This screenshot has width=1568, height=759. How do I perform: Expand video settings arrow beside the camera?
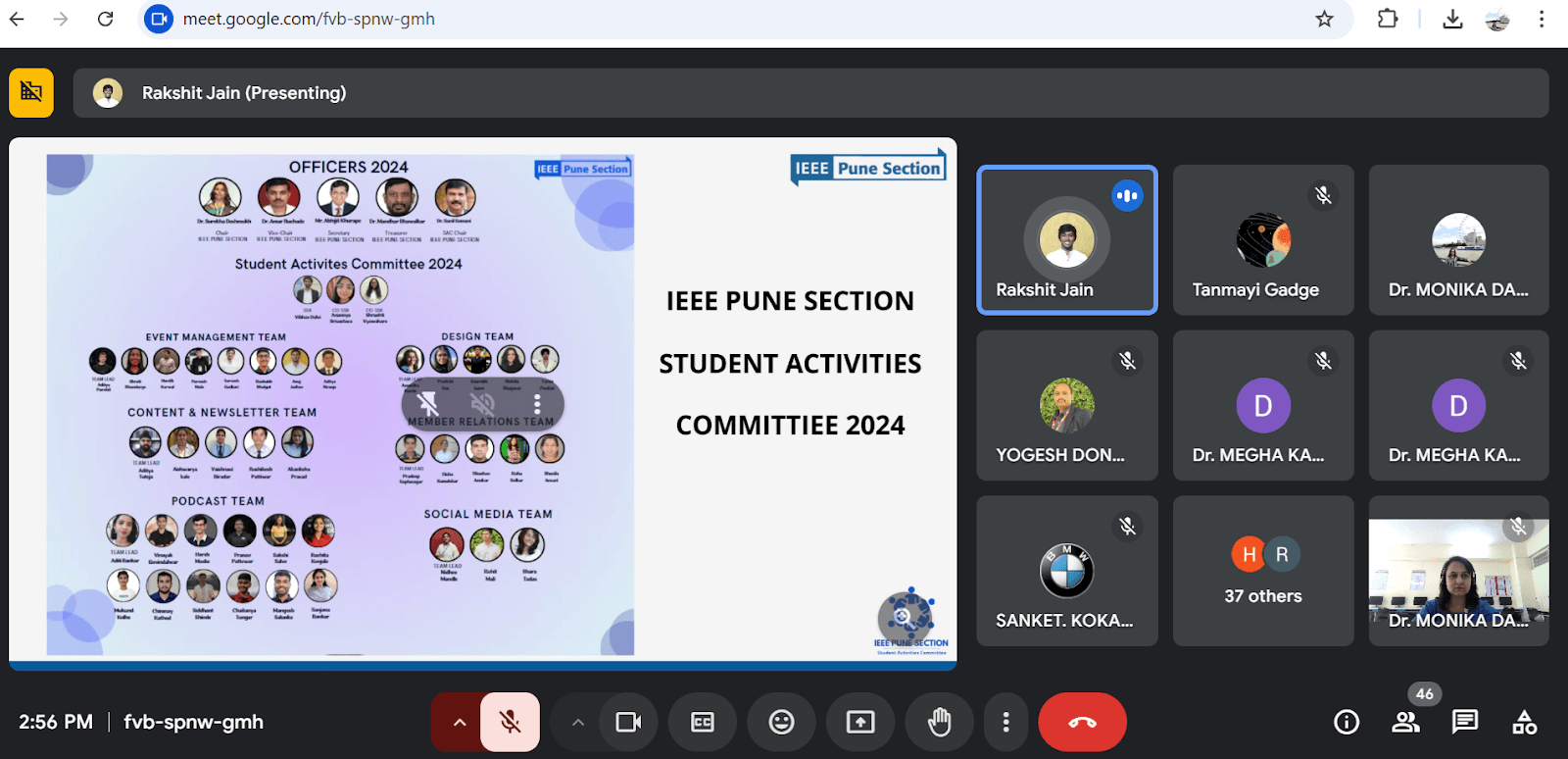578,723
